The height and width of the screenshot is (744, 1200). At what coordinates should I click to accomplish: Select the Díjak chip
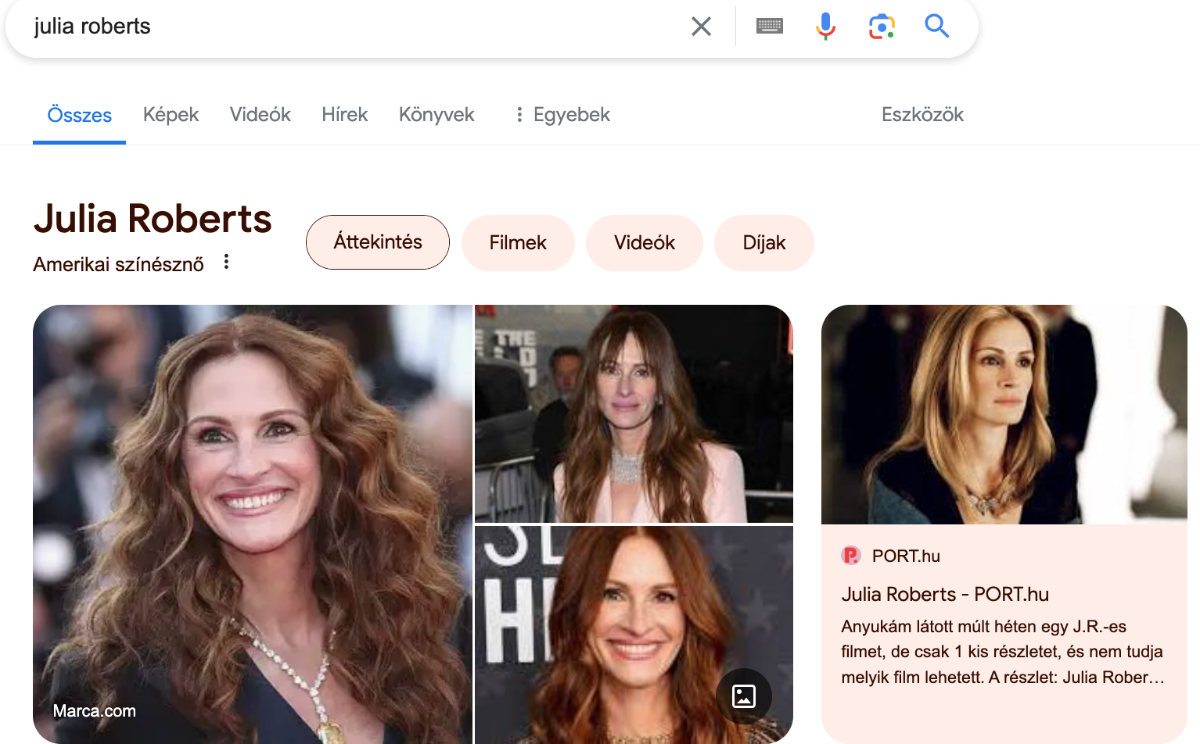coord(764,243)
